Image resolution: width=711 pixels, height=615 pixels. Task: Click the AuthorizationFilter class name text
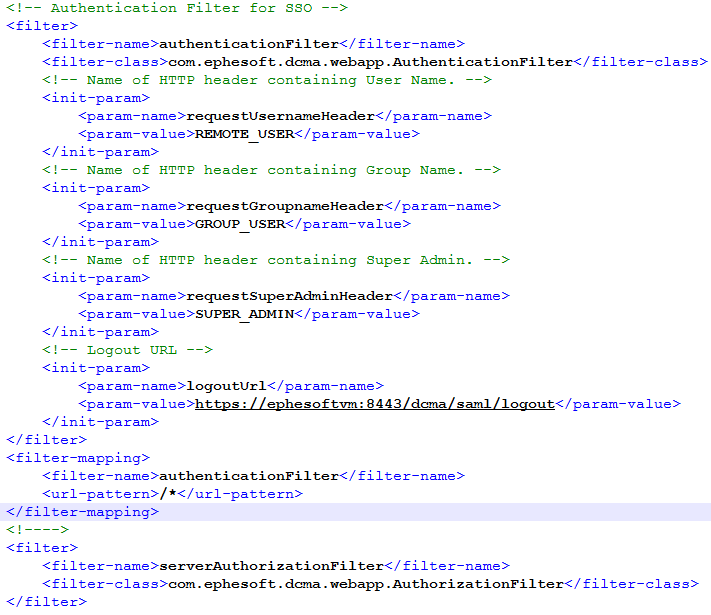365,584
